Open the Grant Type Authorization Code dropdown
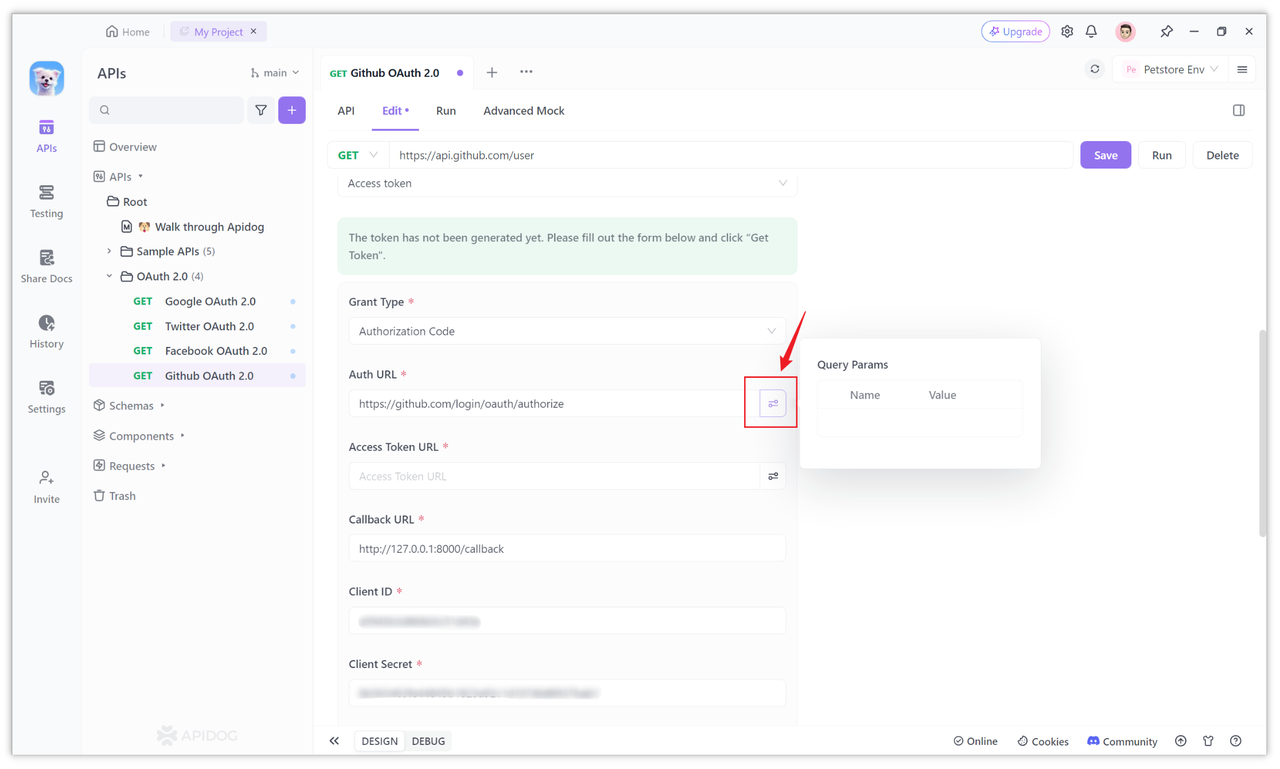1280x769 pixels. (x=567, y=331)
